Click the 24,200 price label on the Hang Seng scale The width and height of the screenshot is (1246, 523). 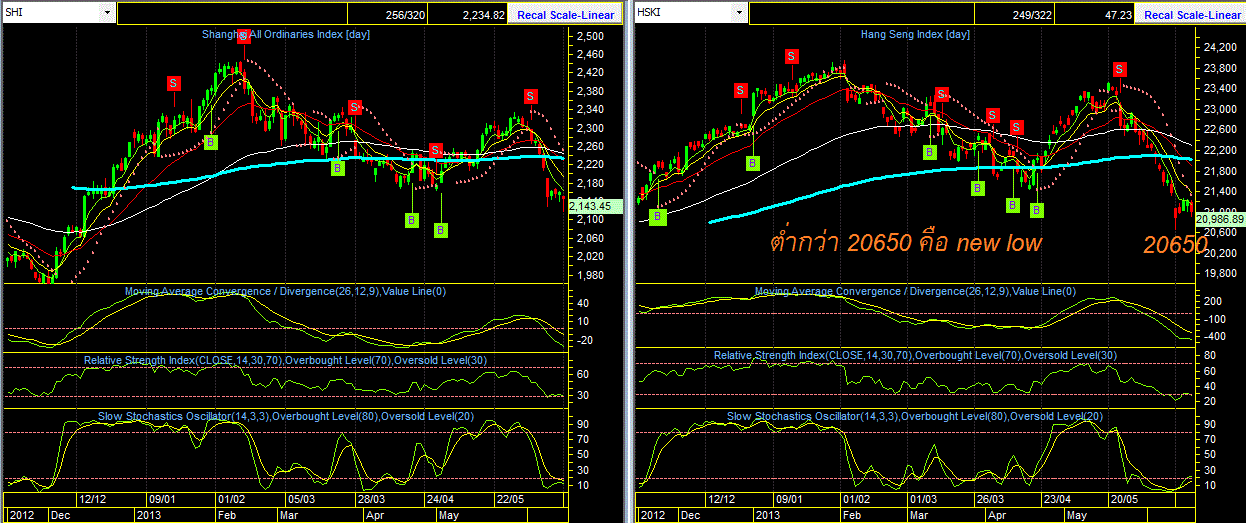coord(1219,47)
